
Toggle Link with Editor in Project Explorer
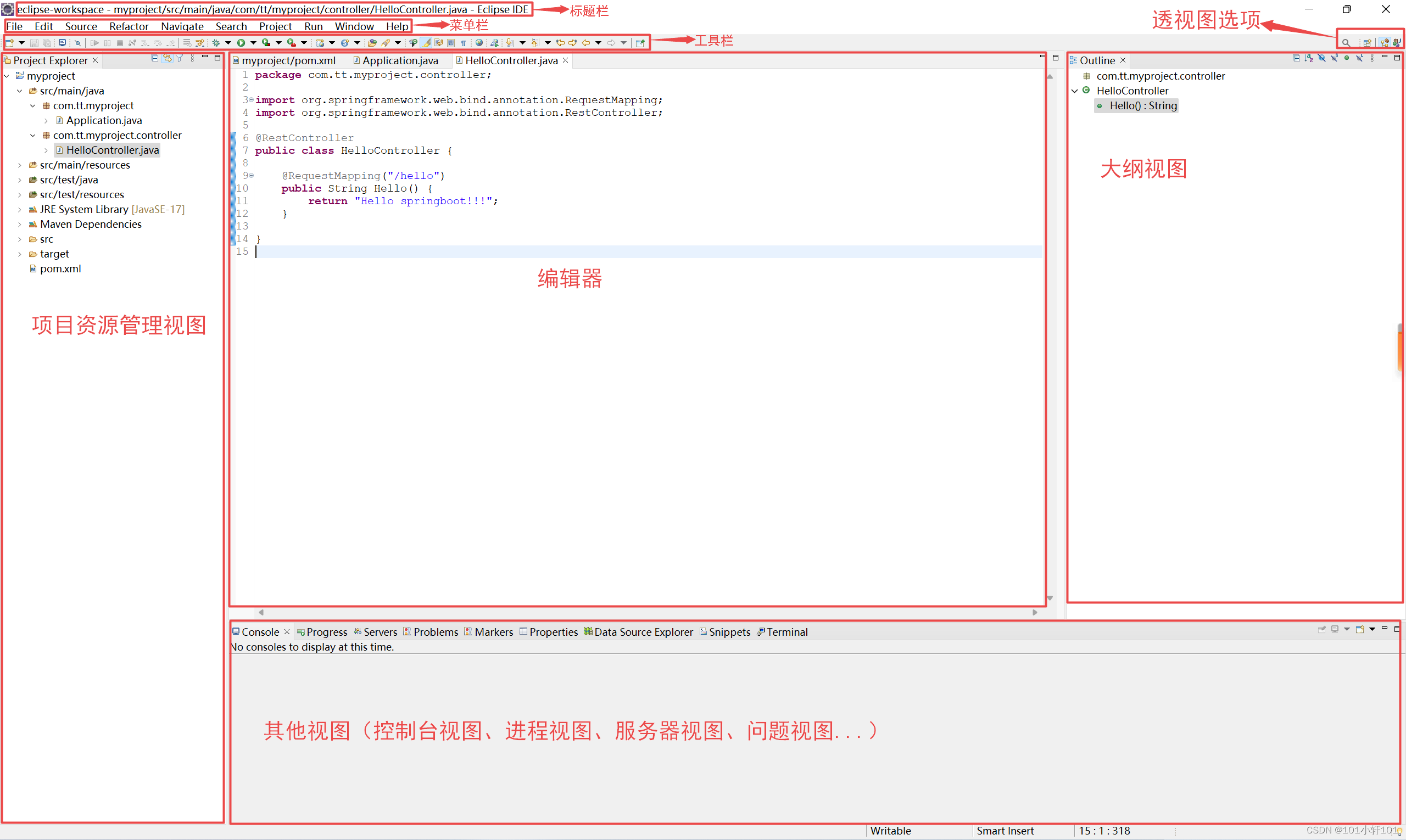[167, 58]
